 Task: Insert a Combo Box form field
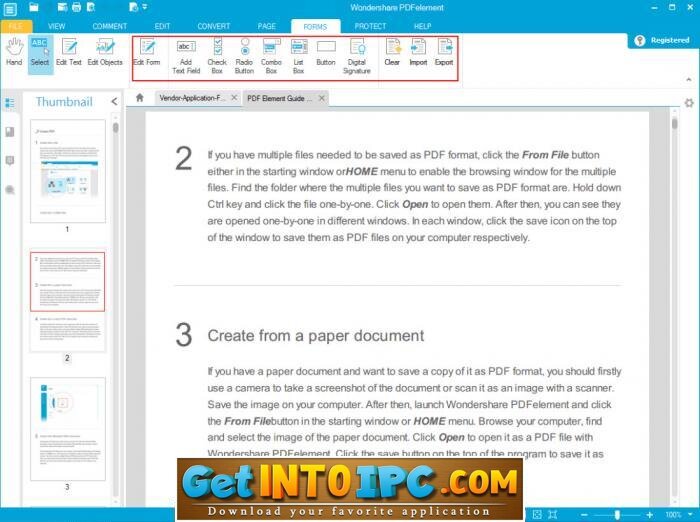click(x=271, y=57)
